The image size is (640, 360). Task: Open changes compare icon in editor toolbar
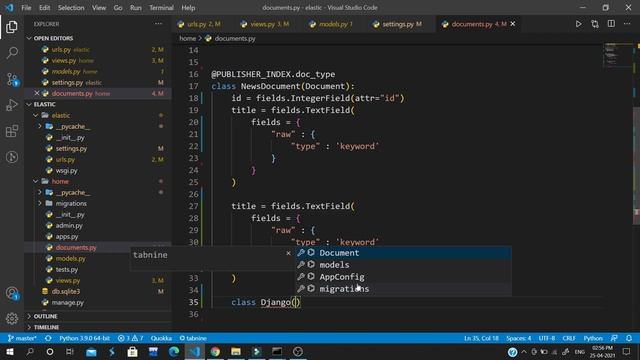(x=595, y=24)
